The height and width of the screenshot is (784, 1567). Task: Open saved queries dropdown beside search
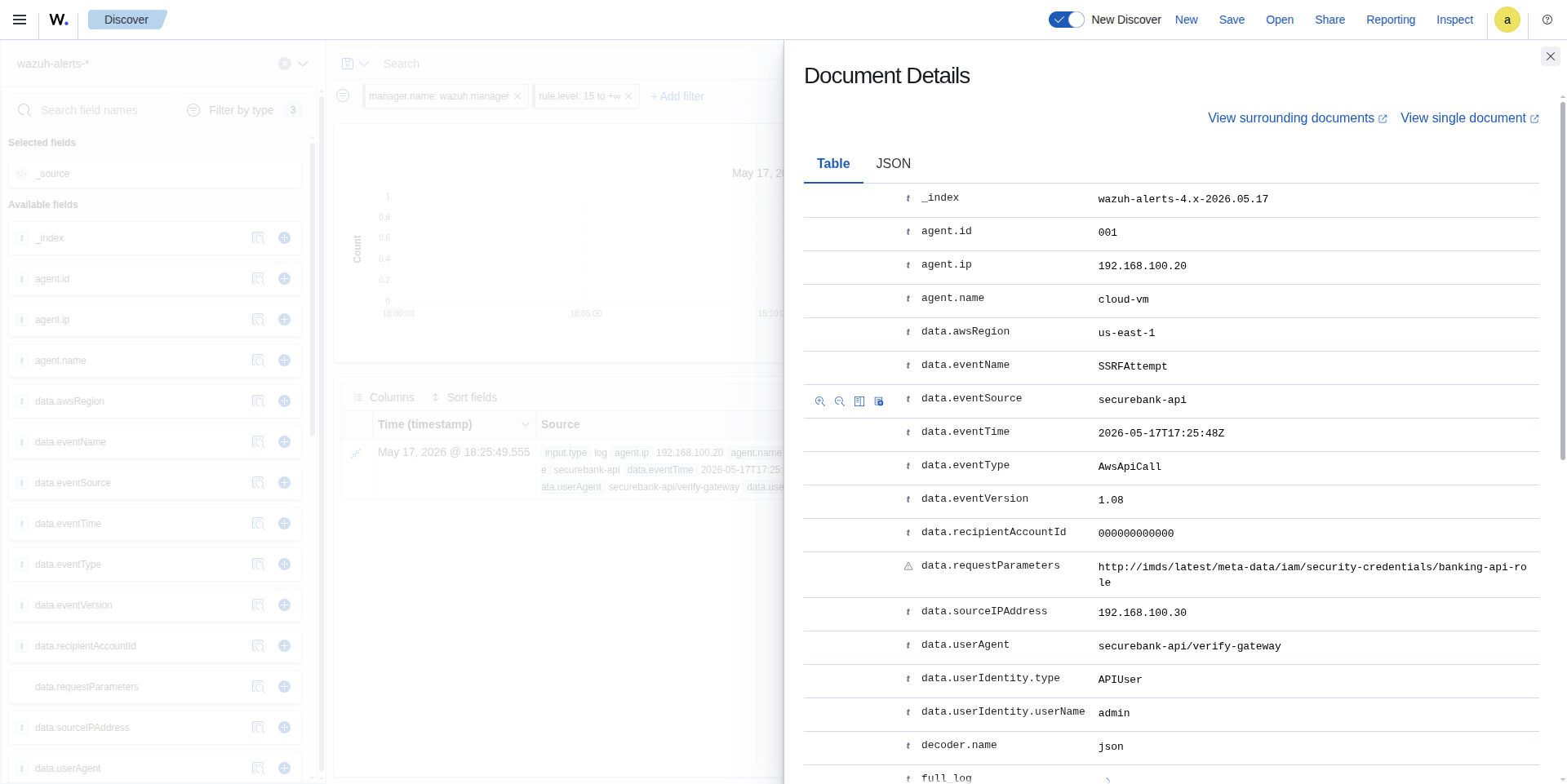(355, 64)
